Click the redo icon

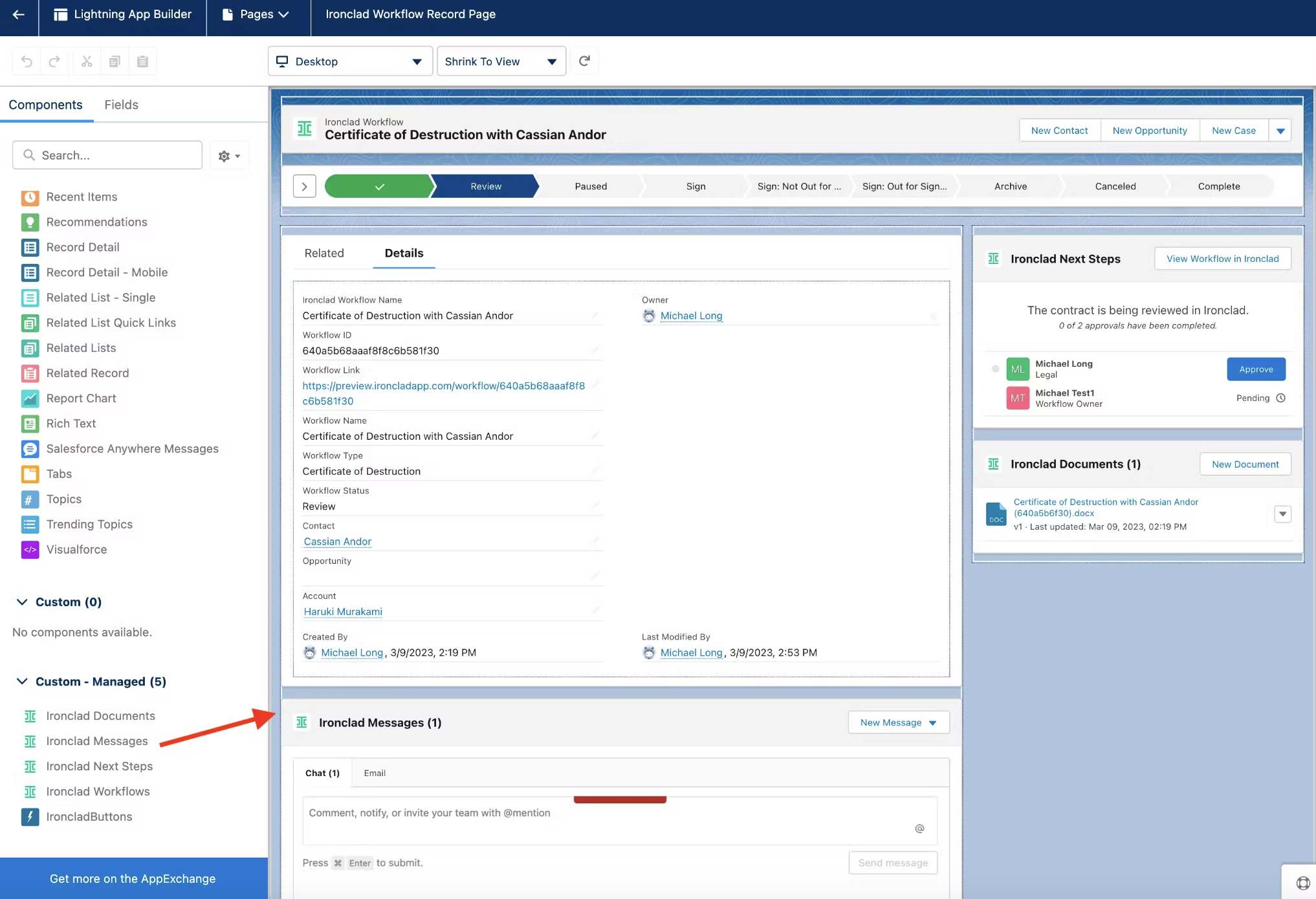[54, 61]
